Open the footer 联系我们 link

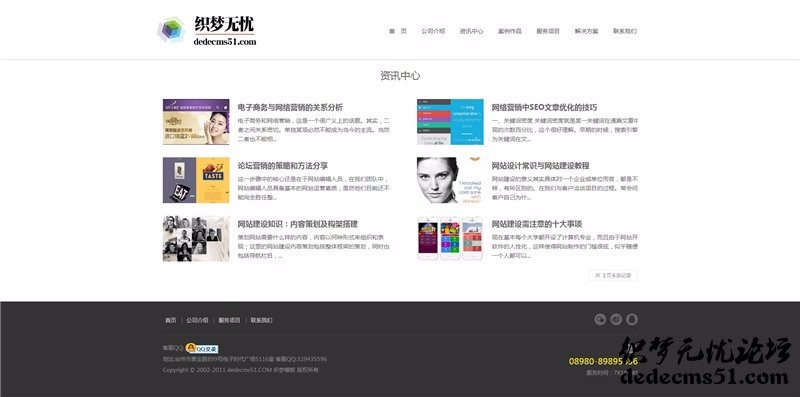point(261,320)
